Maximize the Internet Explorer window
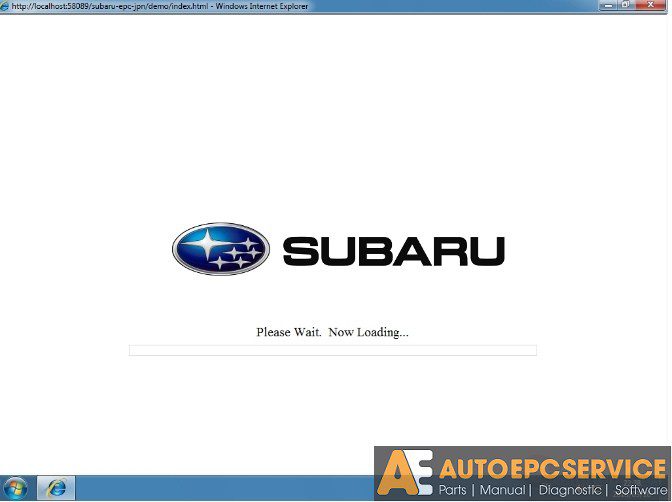This screenshot has height=502, width=672. pos(626,5)
